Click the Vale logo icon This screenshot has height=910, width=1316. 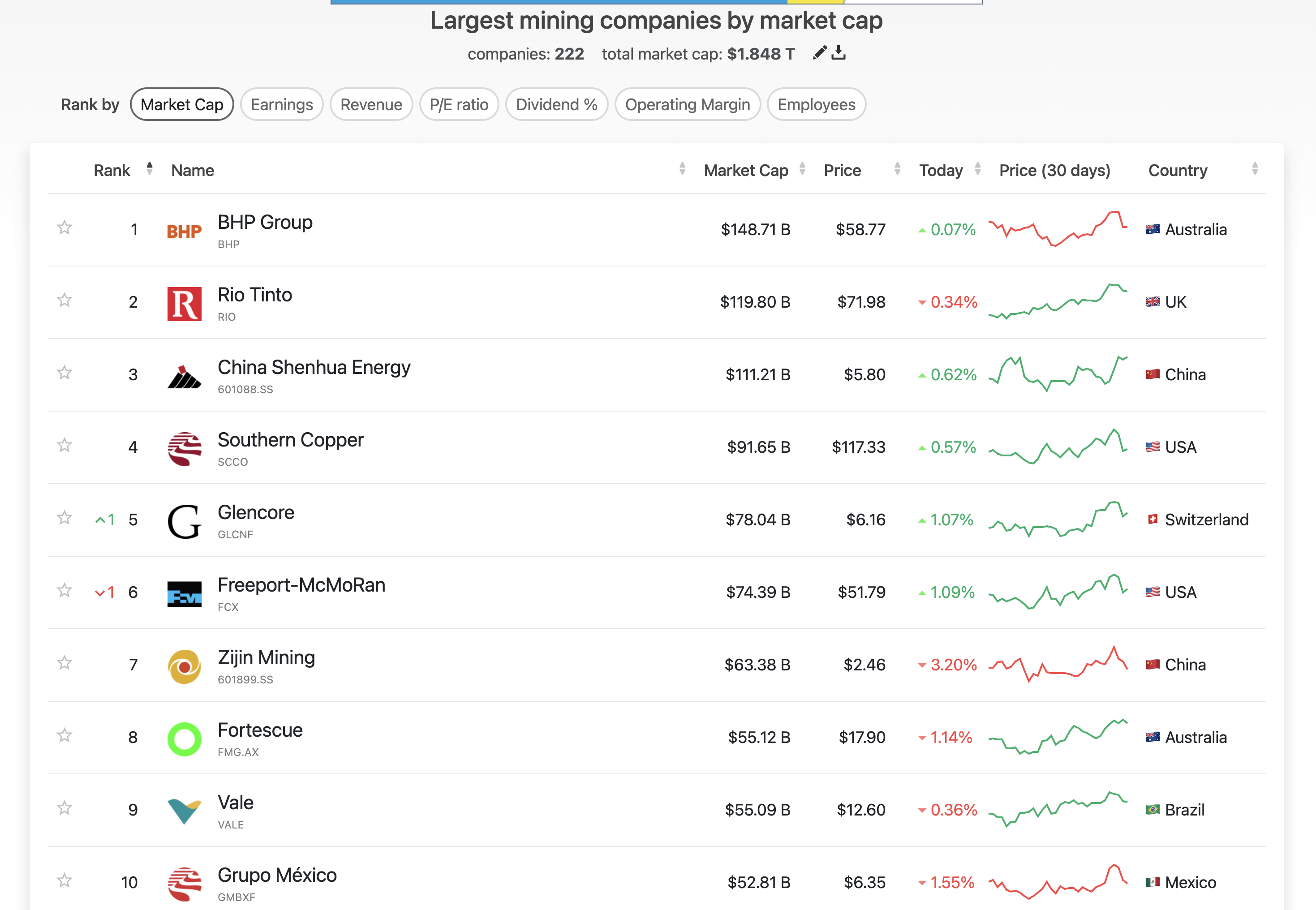184,809
